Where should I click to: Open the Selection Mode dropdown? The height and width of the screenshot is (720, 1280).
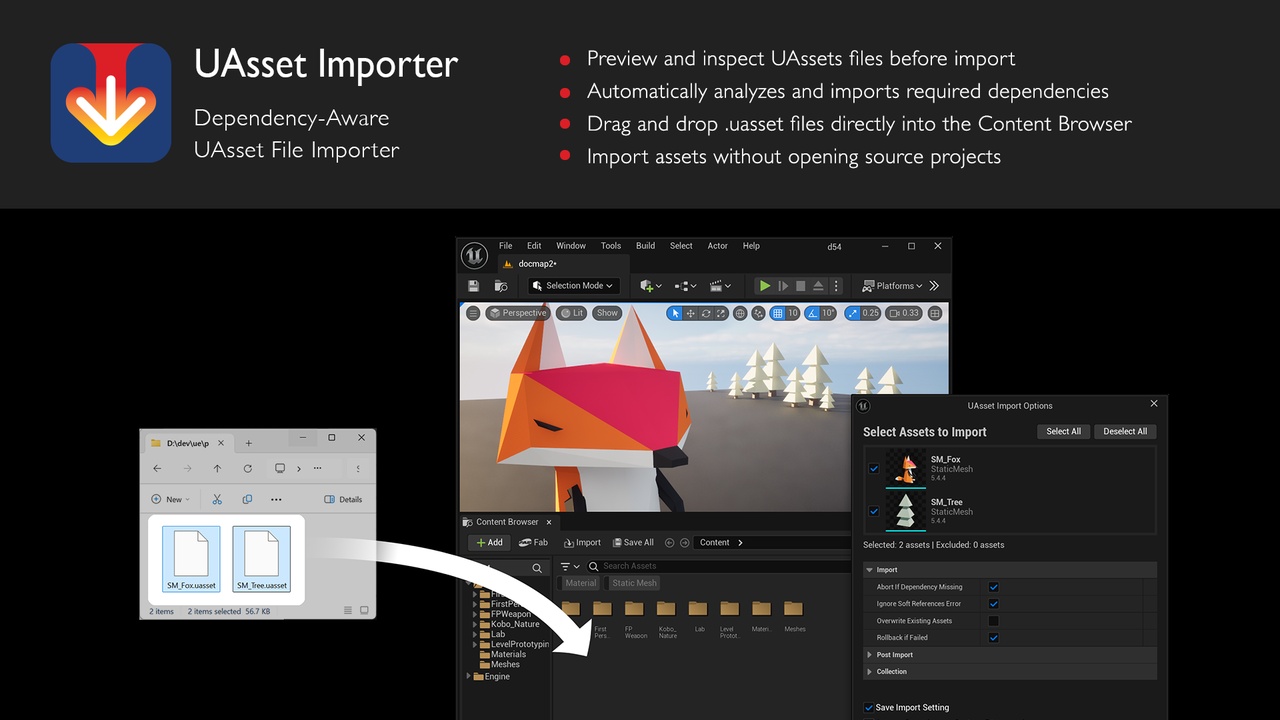tap(574, 286)
